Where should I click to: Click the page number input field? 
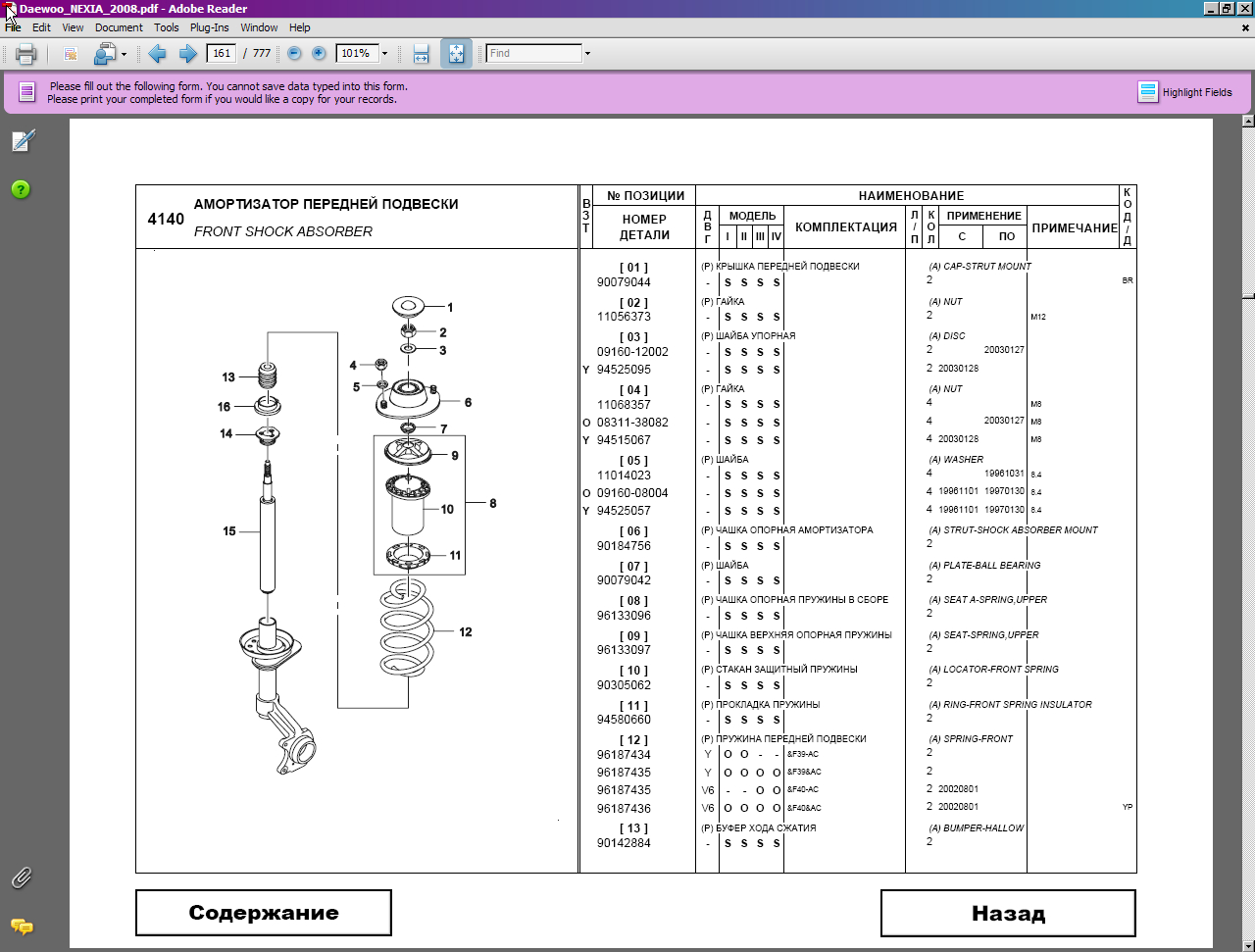222,54
